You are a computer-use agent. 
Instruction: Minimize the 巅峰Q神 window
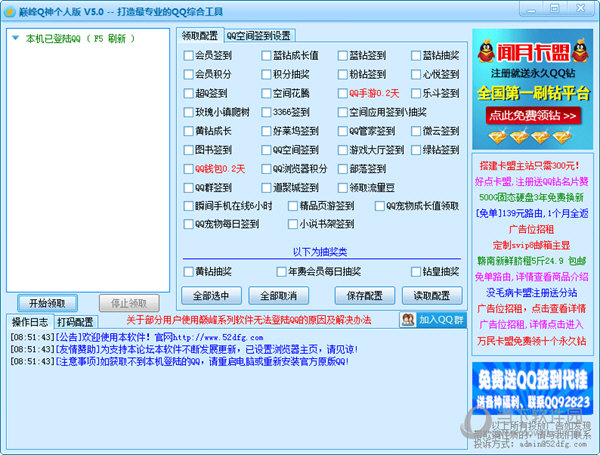click(532, 8)
